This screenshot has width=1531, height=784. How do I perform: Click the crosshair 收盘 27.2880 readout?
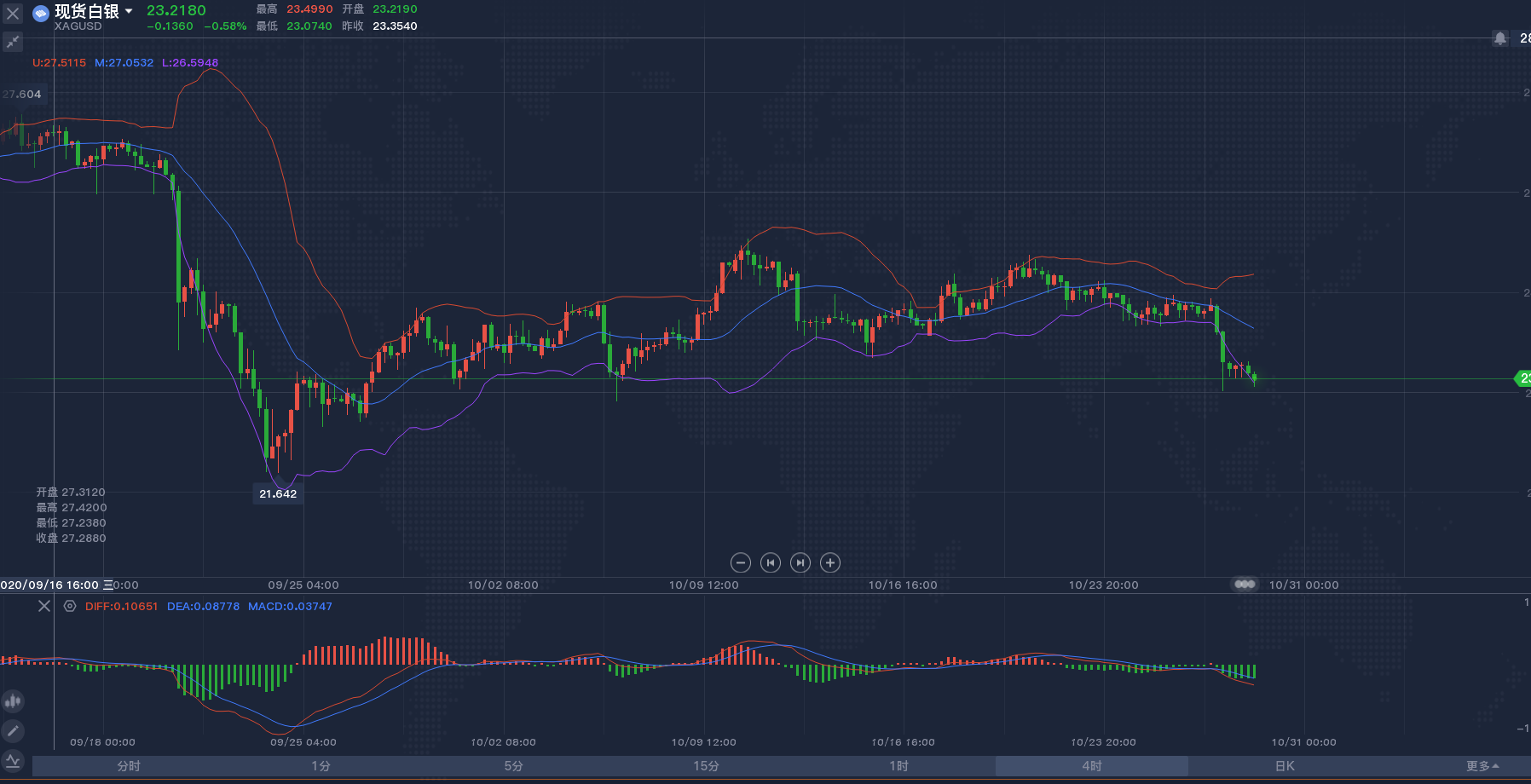pyautogui.click(x=71, y=539)
